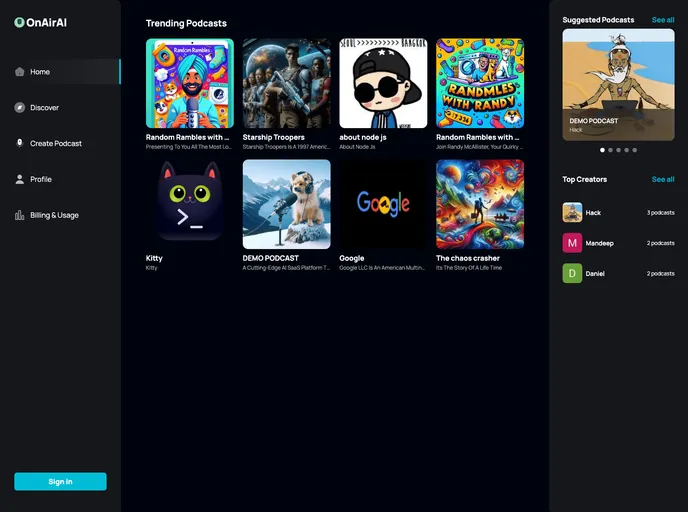Select the fourth carousel dot
This screenshot has height=512, width=688.
pyautogui.click(x=627, y=150)
